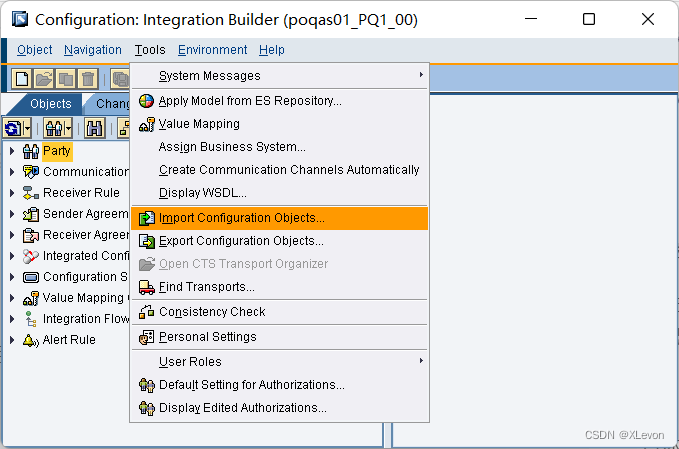The image size is (679, 449).
Task: Open the User Roles submenu
Action: pos(279,362)
